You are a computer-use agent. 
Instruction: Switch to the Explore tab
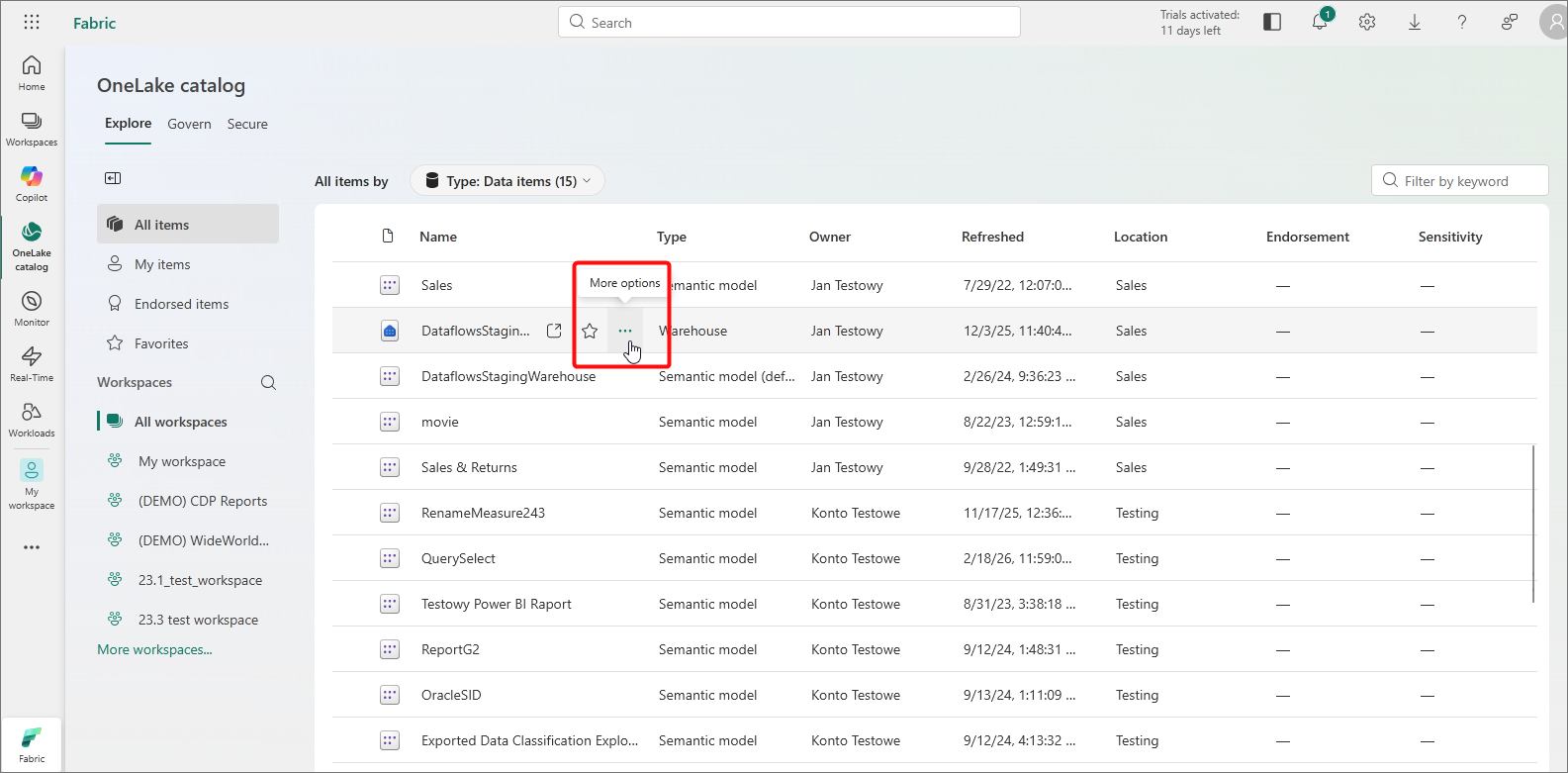pyautogui.click(x=129, y=124)
